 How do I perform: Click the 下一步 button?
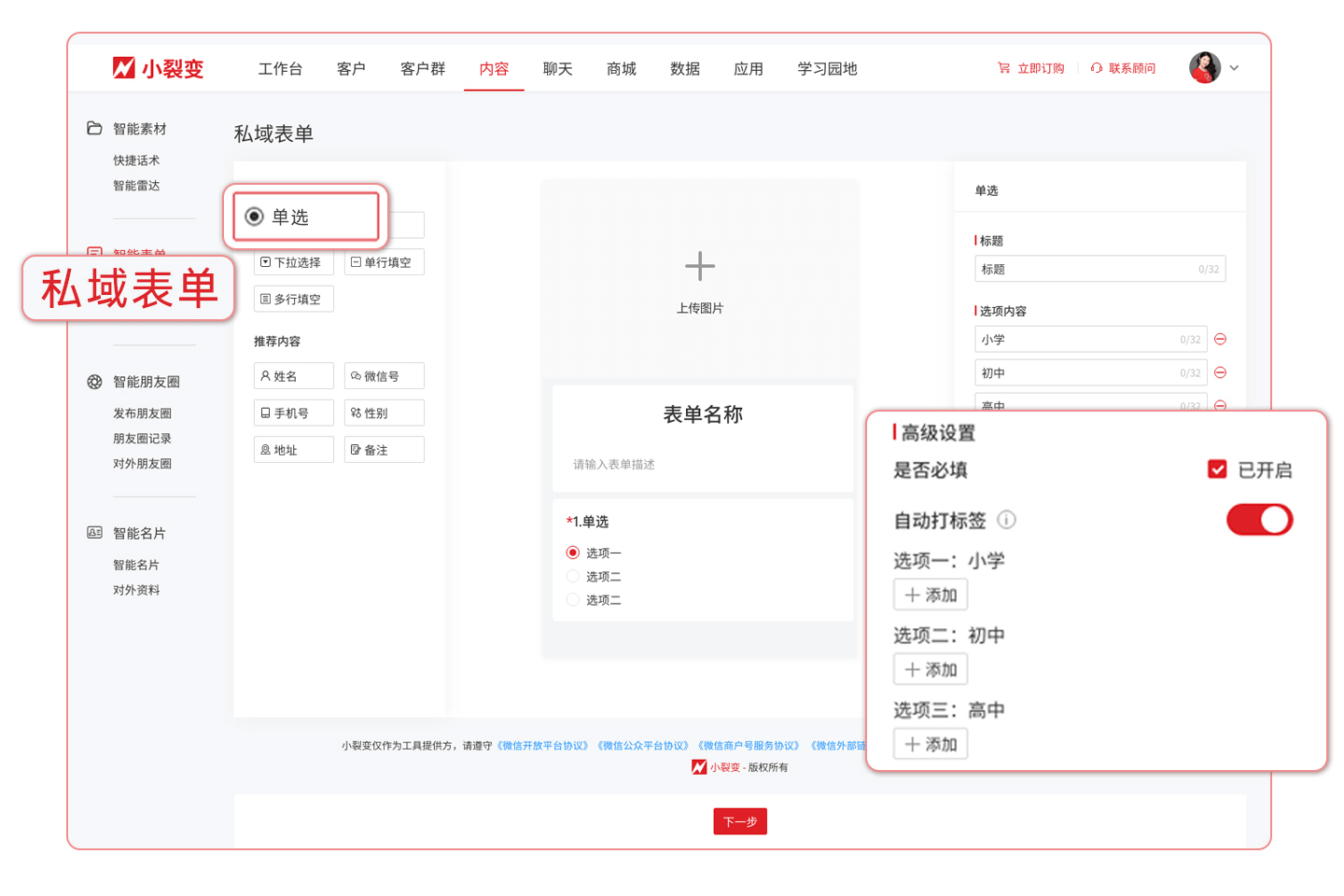click(739, 821)
